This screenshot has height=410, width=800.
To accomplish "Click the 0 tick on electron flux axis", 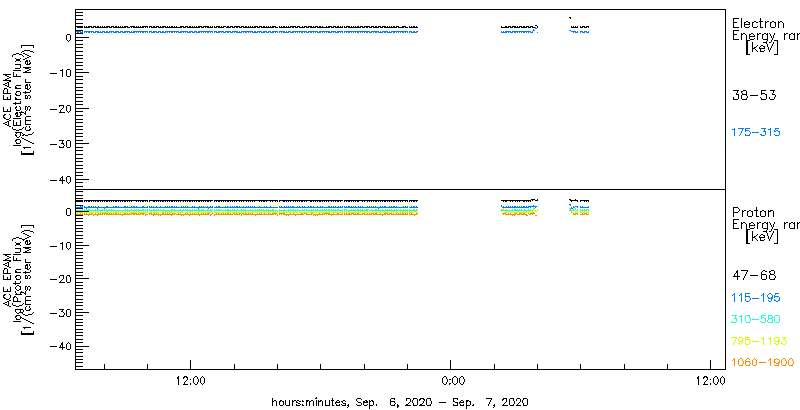I will pyautogui.click(x=68, y=37).
